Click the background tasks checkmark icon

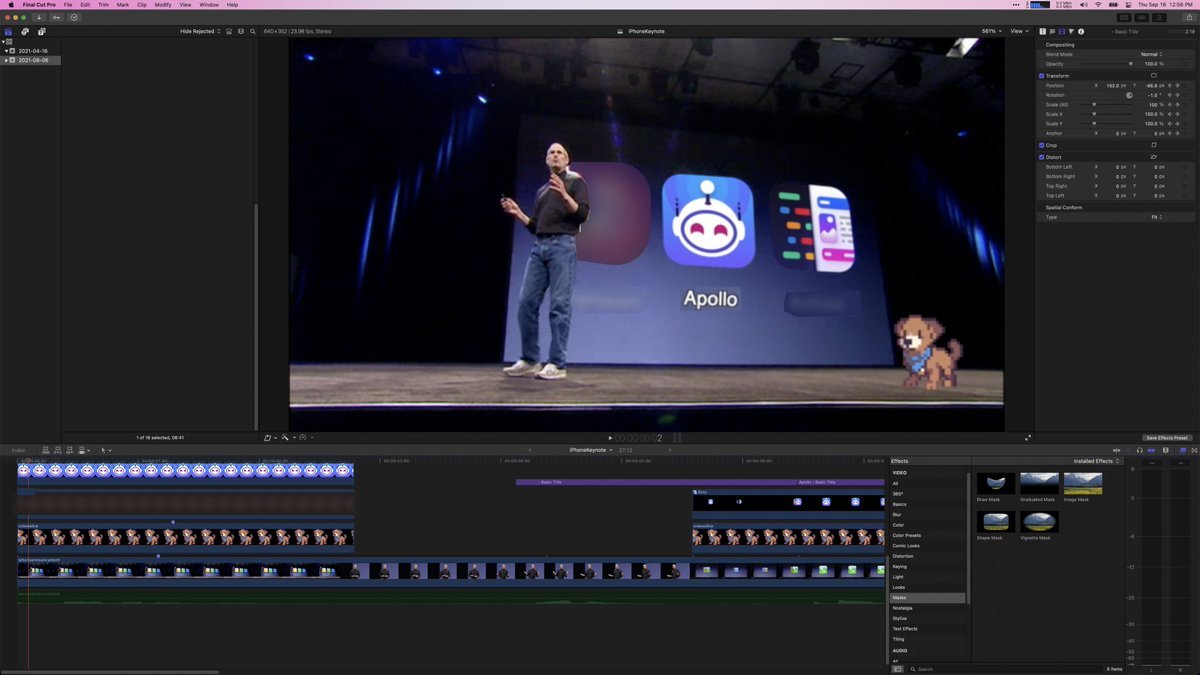[x=74, y=17]
